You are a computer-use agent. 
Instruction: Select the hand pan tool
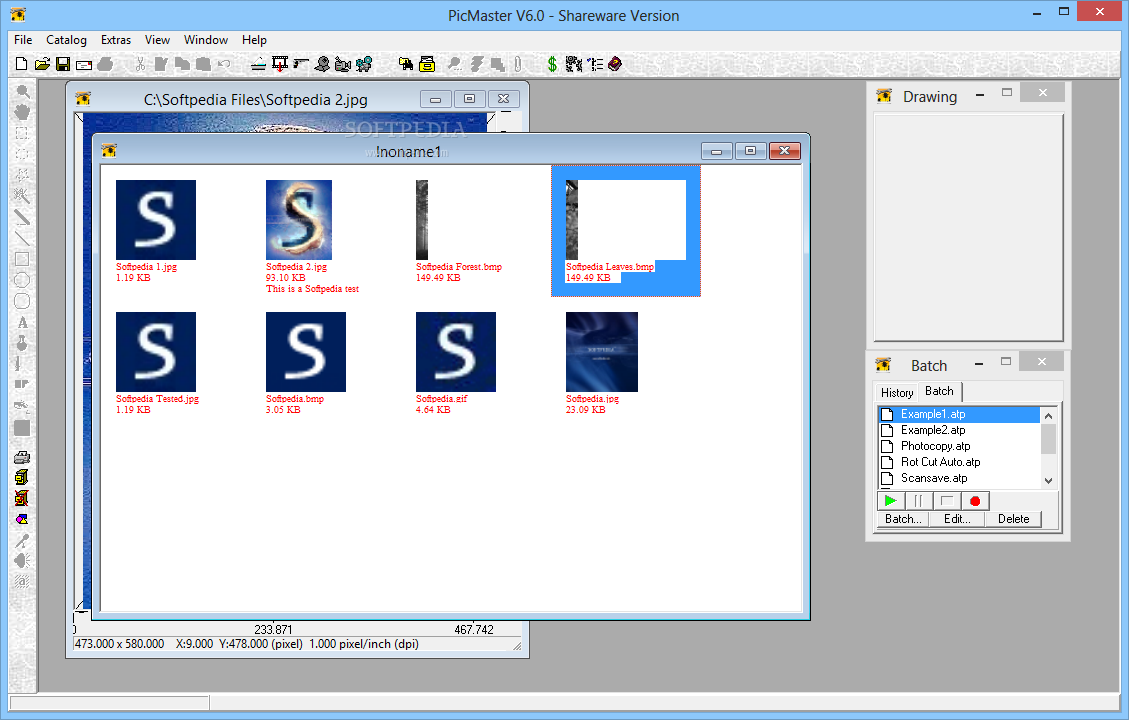(x=22, y=112)
